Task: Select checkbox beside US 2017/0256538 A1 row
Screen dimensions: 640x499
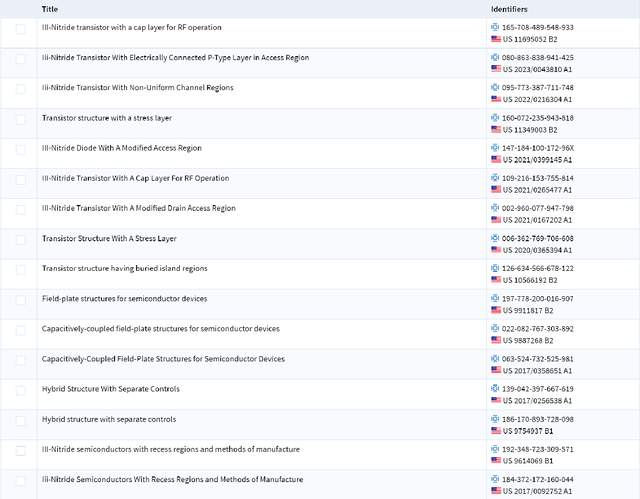Action: [x=20, y=390]
